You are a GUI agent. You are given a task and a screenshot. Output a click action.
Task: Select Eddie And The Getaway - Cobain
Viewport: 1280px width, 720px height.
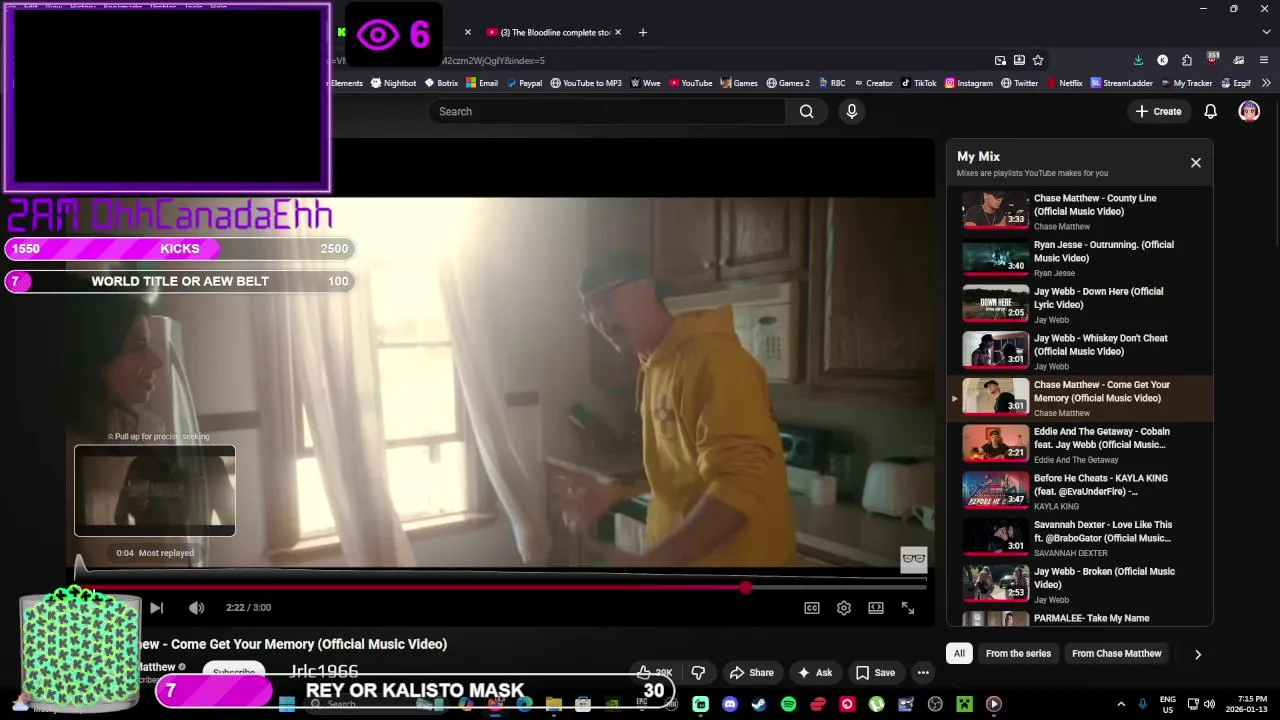click(x=1080, y=445)
